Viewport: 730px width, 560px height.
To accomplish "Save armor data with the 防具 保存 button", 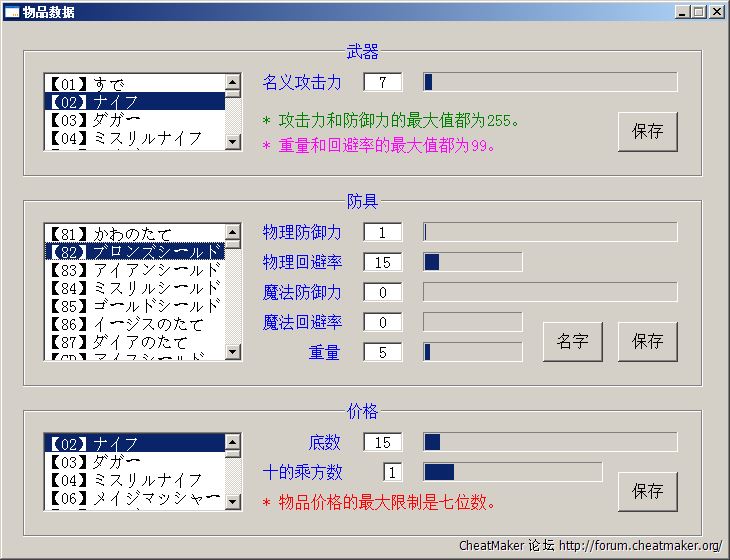I will pyautogui.click(x=647, y=341).
